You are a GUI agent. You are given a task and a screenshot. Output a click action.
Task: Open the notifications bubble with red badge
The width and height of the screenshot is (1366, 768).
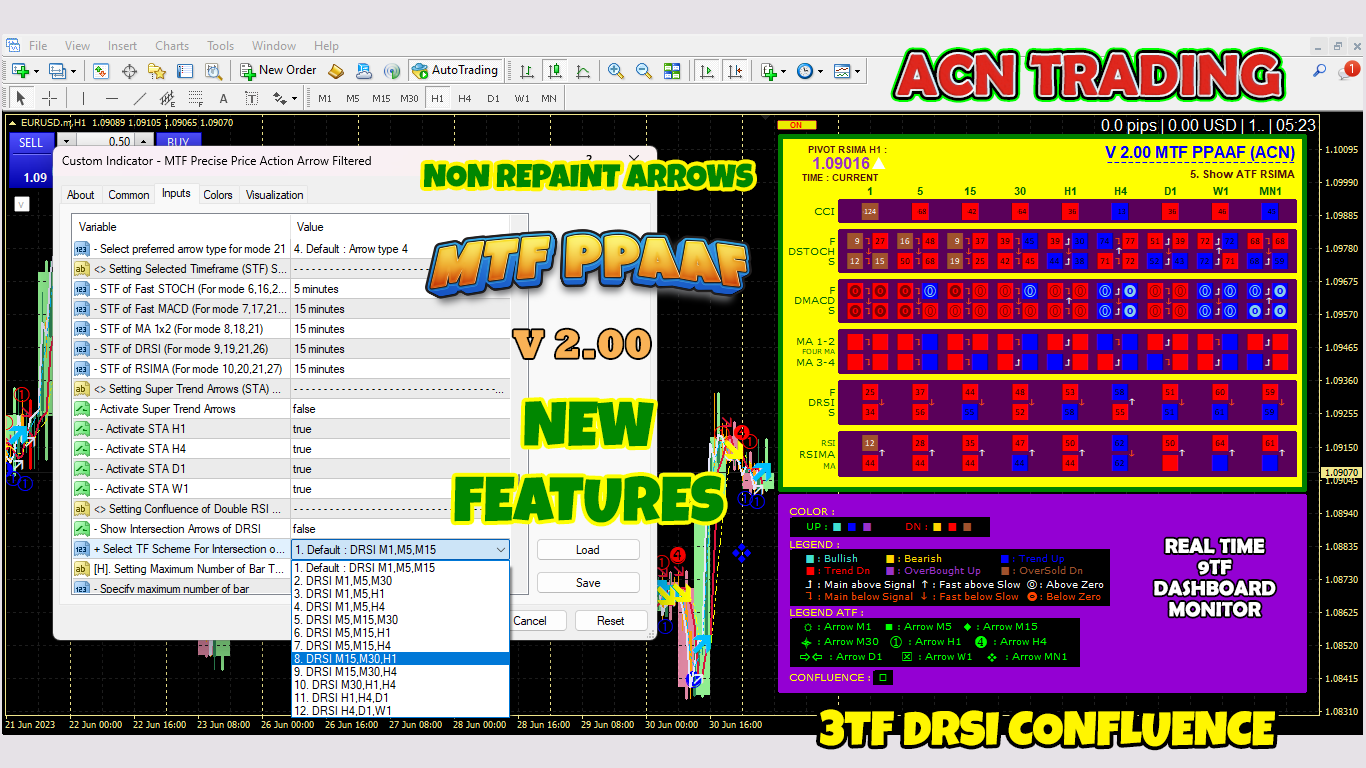click(x=1349, y=71)
